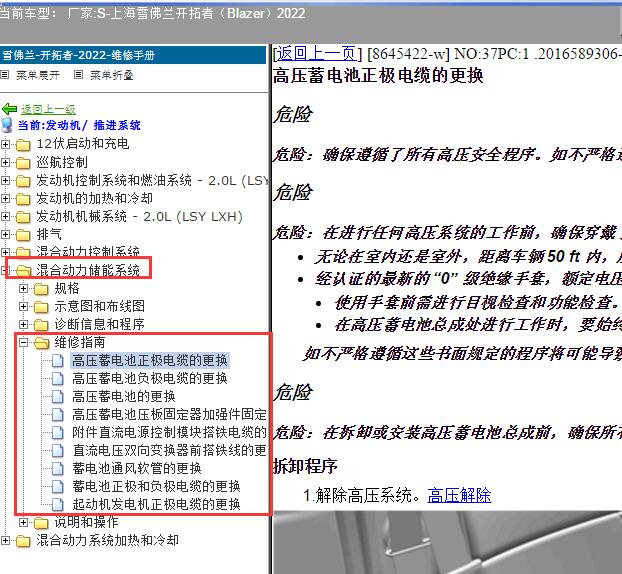Screen dimensions: 622x574
Task: Click the 说明和操作 folder icon
Action: click(41, 523)
